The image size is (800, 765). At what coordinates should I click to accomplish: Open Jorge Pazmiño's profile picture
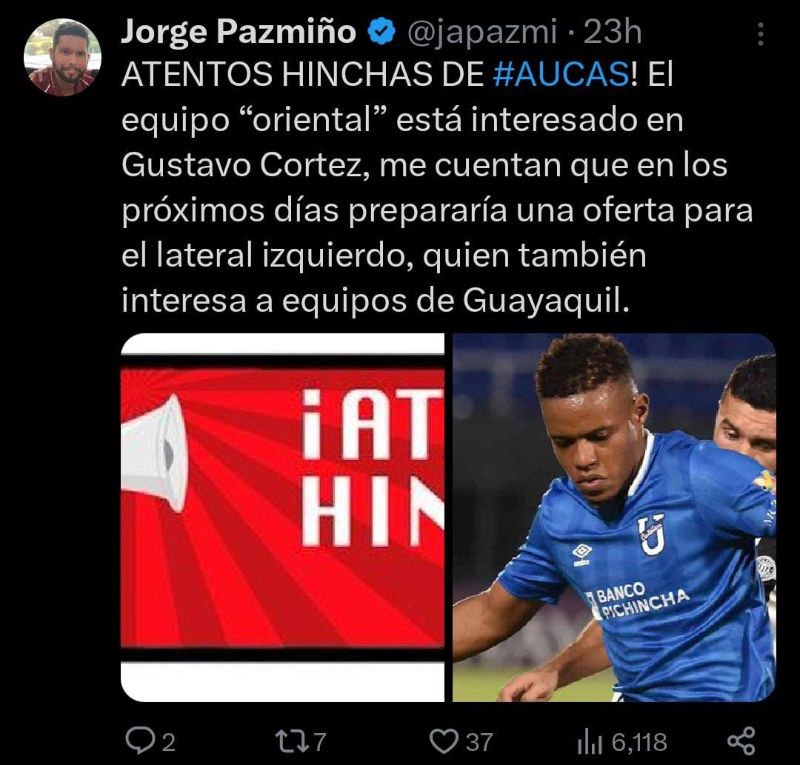[x=62, y=57]
